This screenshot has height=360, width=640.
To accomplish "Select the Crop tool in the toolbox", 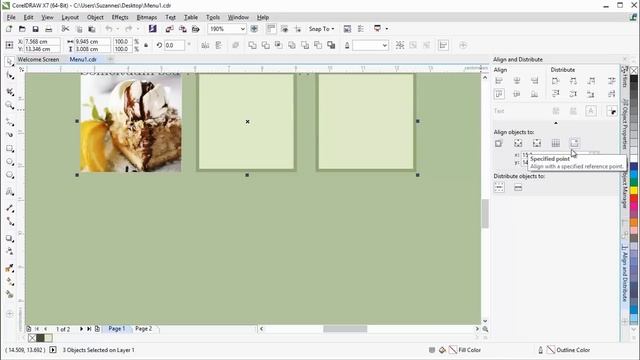I will [10, 92].
